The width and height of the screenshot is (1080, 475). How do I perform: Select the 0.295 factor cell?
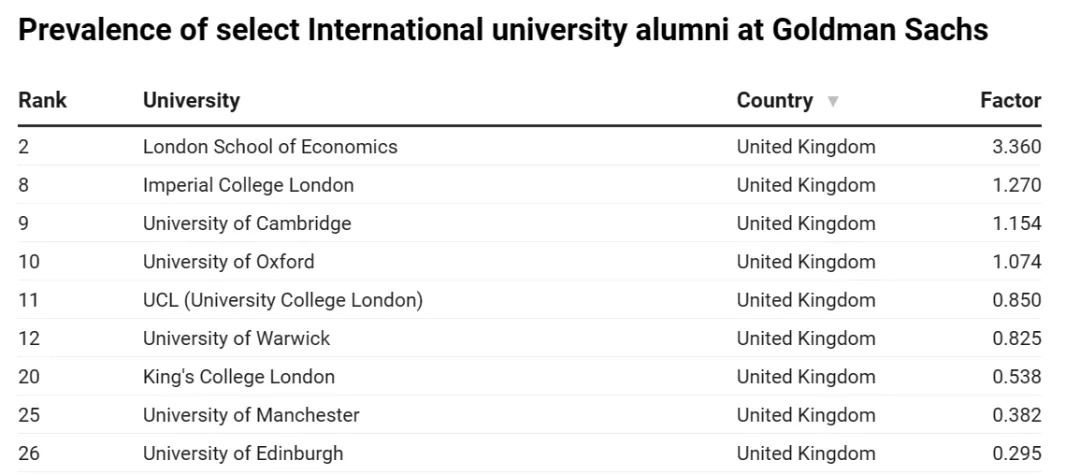tap(1016, 453)
